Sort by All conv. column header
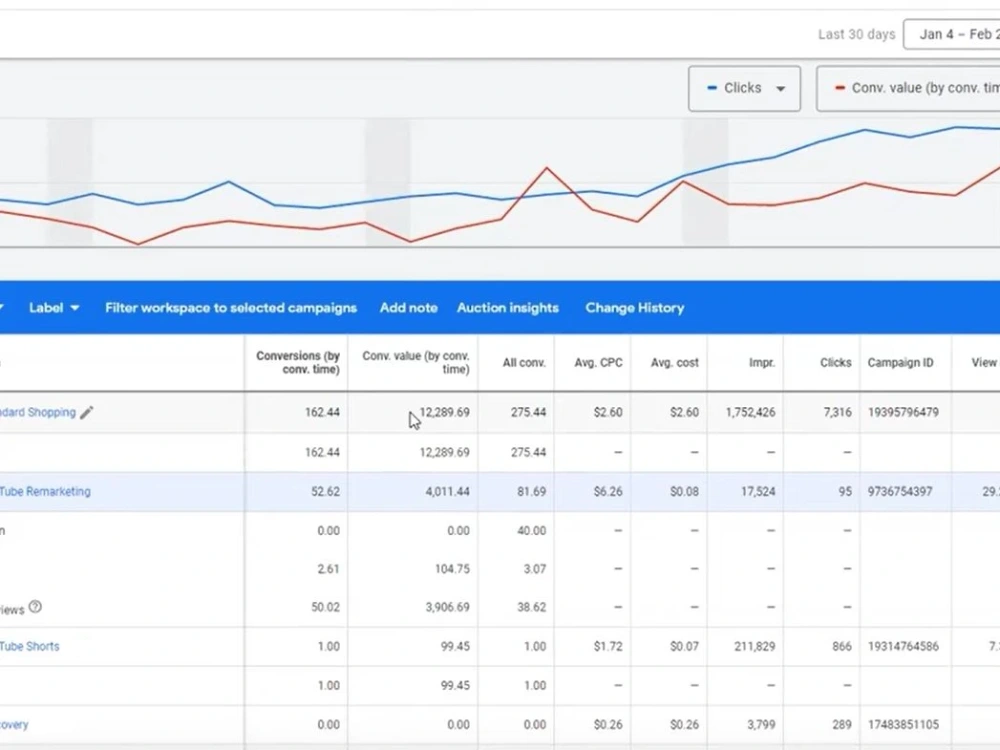1000x750 pixels. tap(524, 363)
